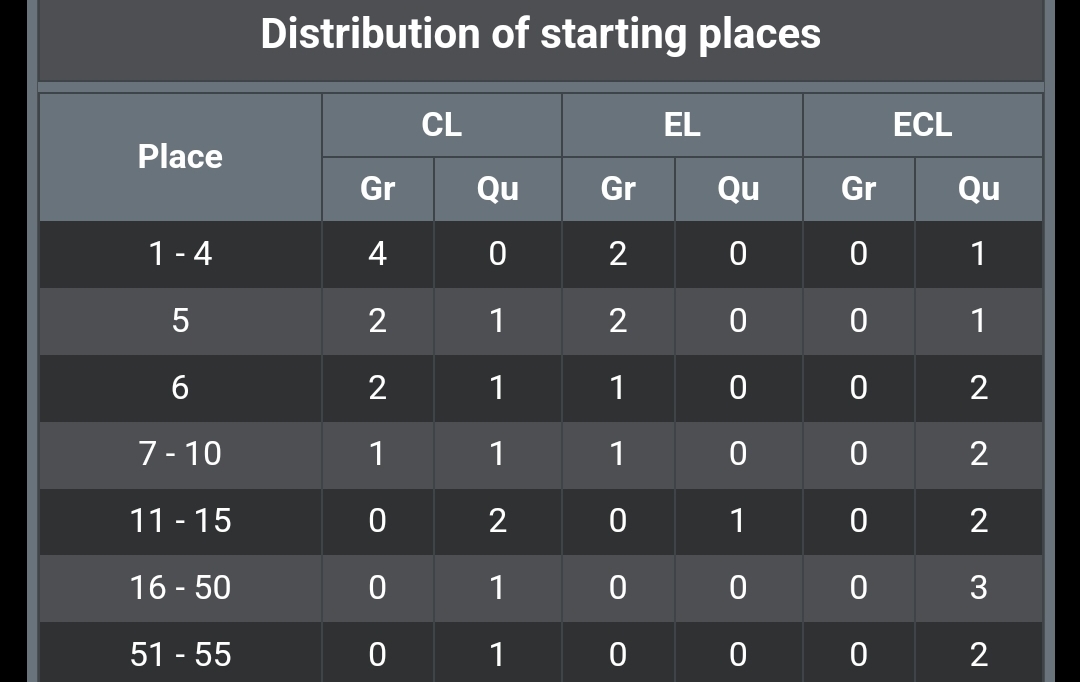Click the '16 - 50' place row label
The image size is (1080, 682).
180,588
